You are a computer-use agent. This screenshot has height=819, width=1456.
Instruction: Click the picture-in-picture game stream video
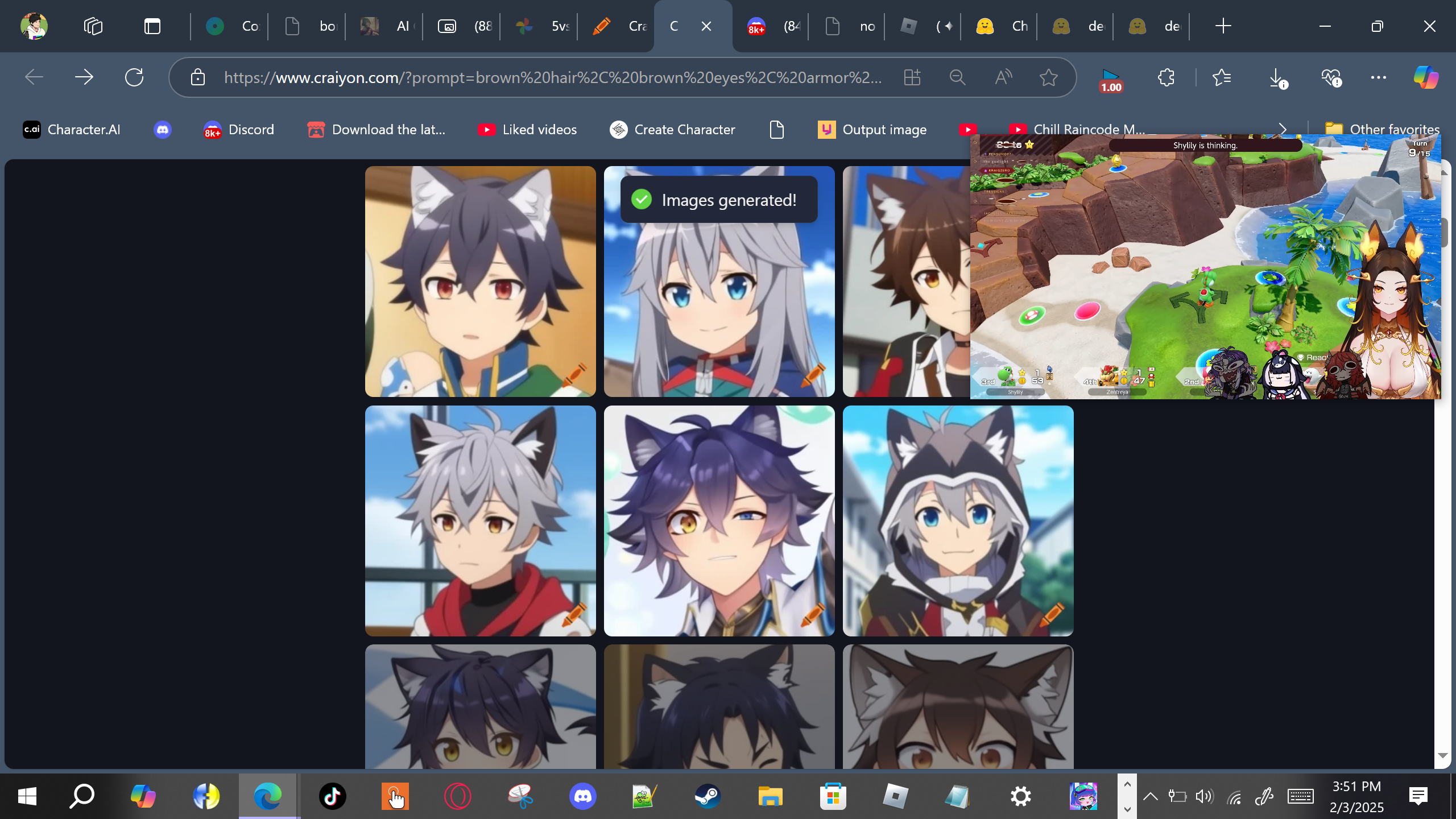pyautogui.click(x=1205, y=267)
